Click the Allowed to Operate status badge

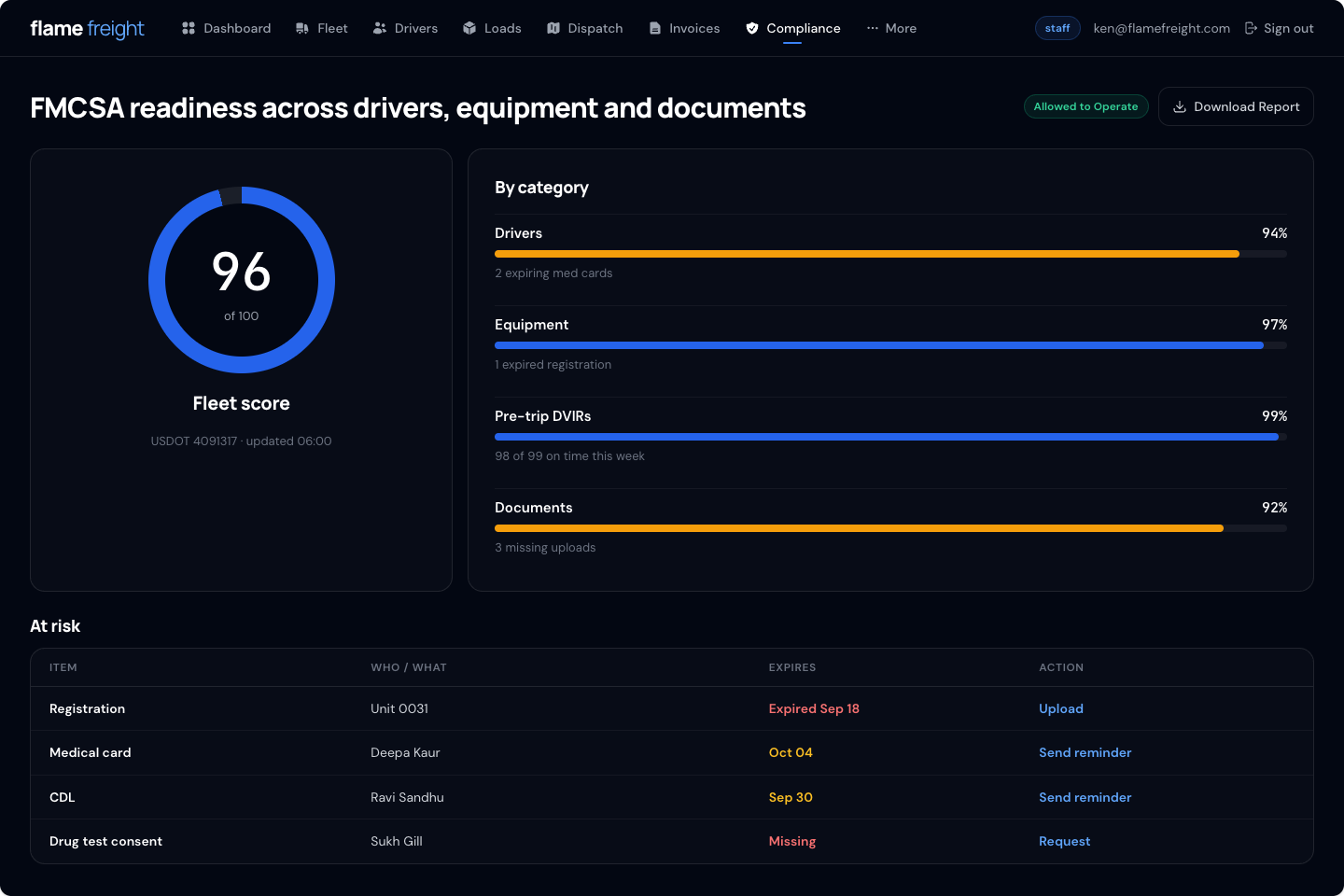(x=1085, y=106)
